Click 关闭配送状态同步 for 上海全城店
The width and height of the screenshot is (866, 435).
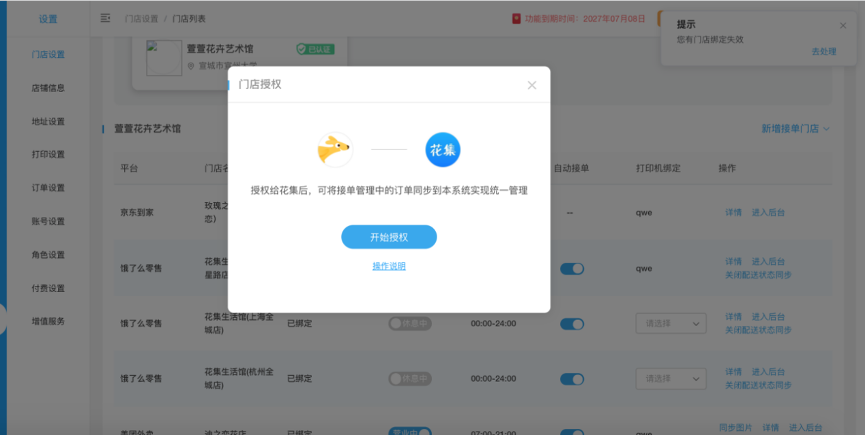coord(758,330)
